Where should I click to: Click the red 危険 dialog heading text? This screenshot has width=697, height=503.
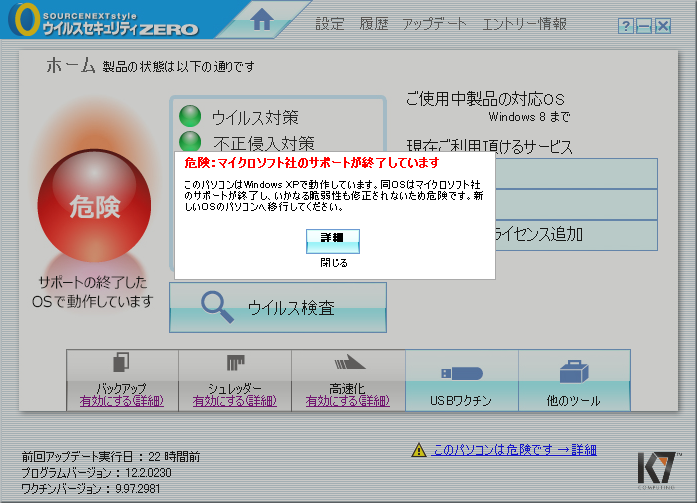pos(312,163)
